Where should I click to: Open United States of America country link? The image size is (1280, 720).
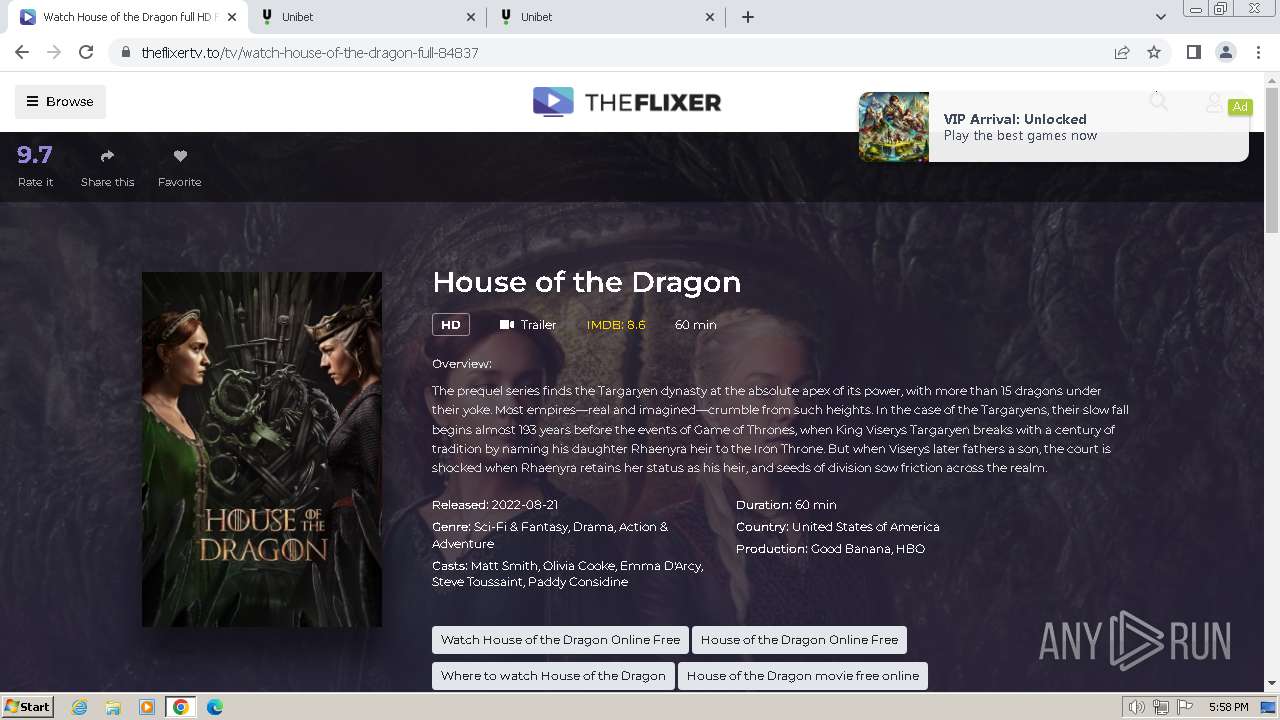(866, 526)
